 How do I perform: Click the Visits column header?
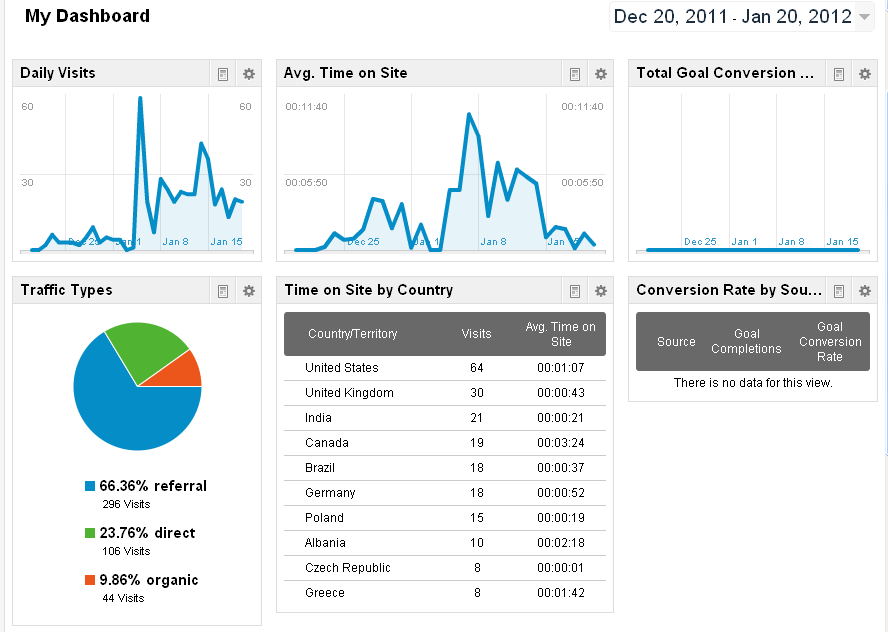[x=476, y=334]
